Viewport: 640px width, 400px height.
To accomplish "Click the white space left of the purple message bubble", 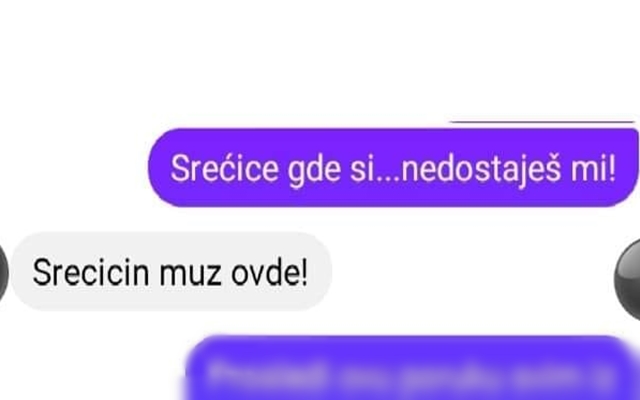I will coord(73,167).
